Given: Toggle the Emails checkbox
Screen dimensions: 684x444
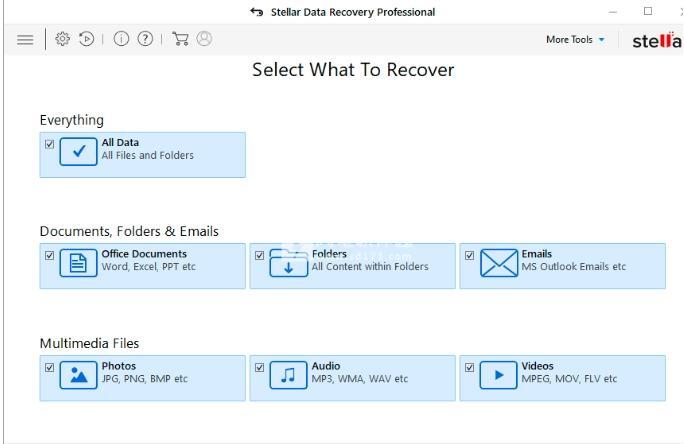Looking at the screenshot, I should point(469,255).
